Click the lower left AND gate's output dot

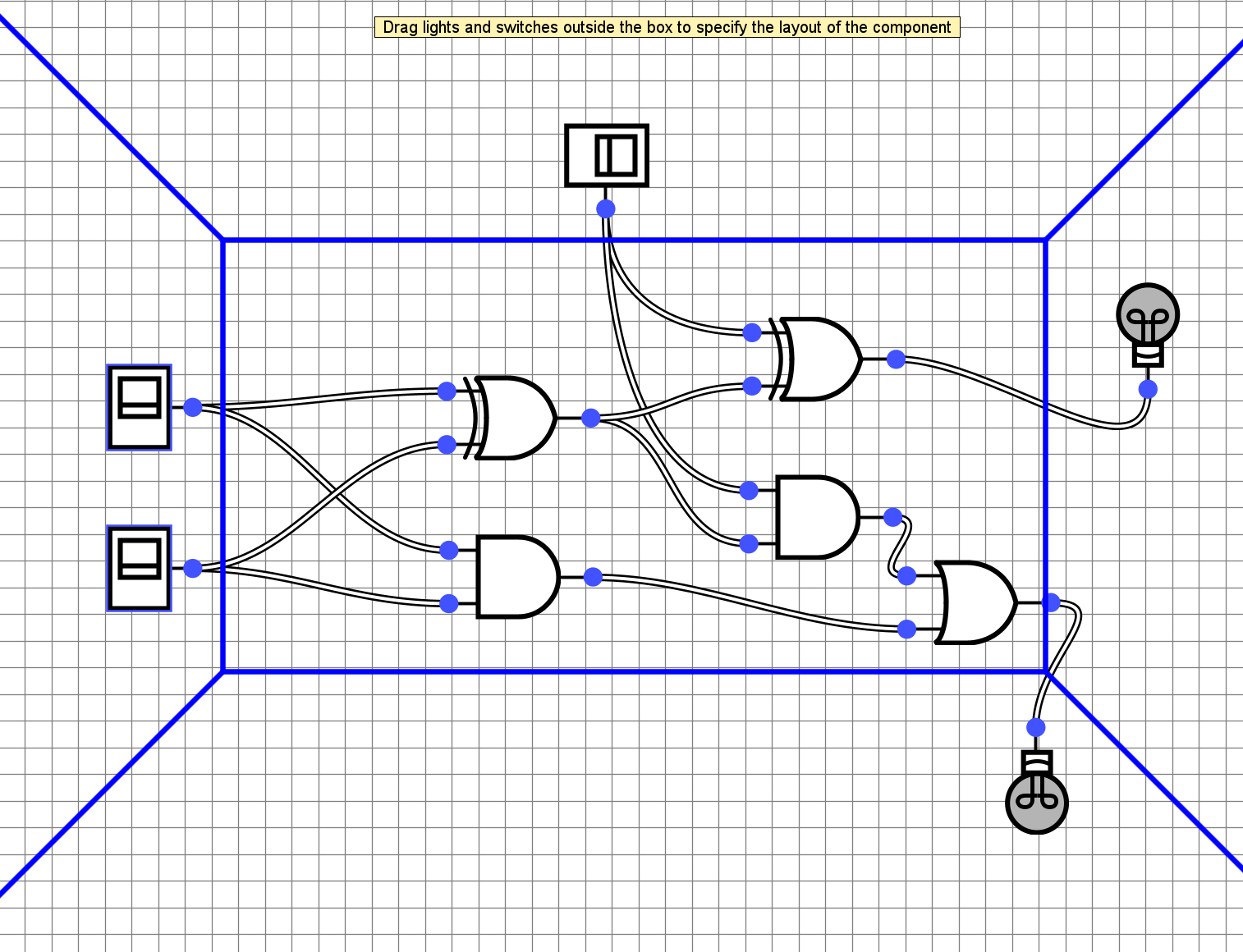(x=593, y=577)
